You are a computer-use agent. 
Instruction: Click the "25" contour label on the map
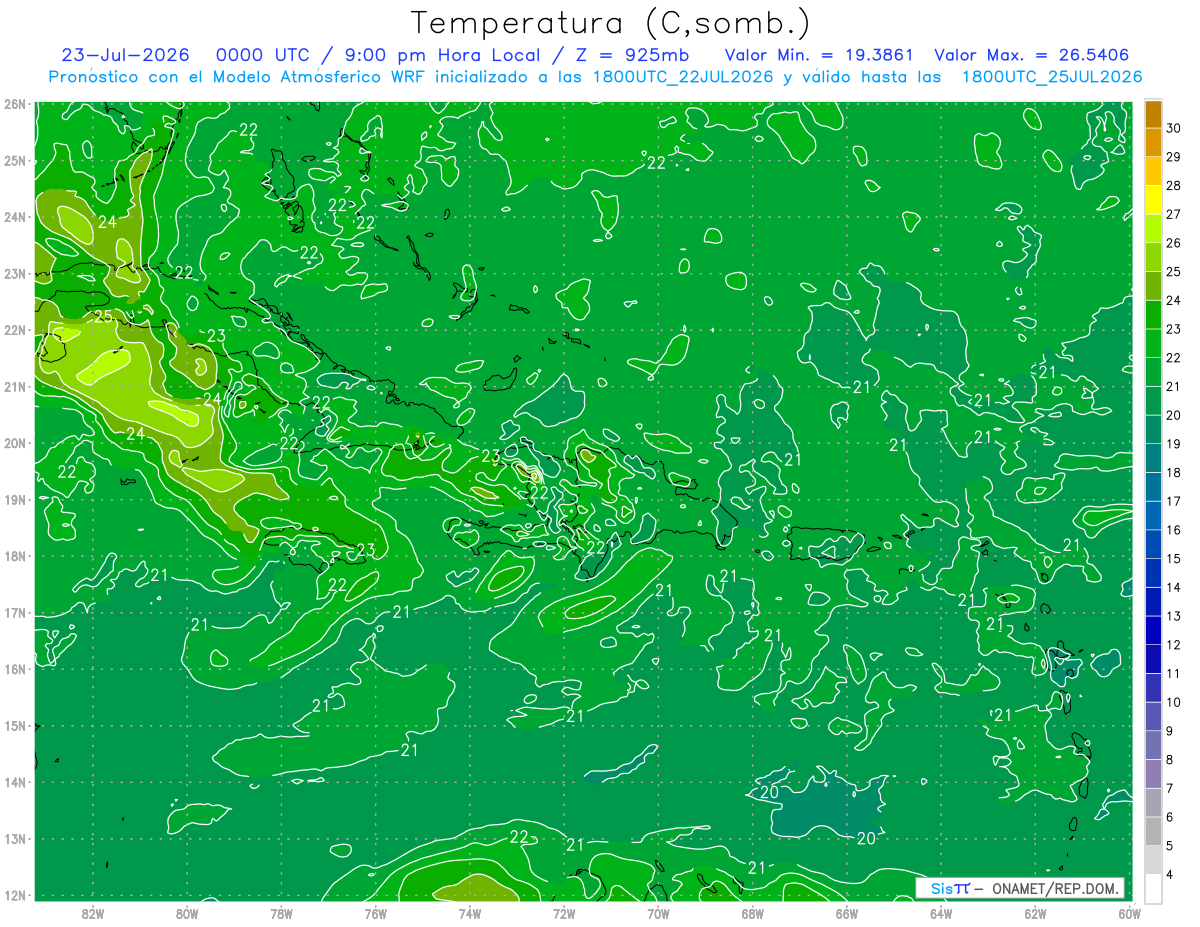[102, 317]
